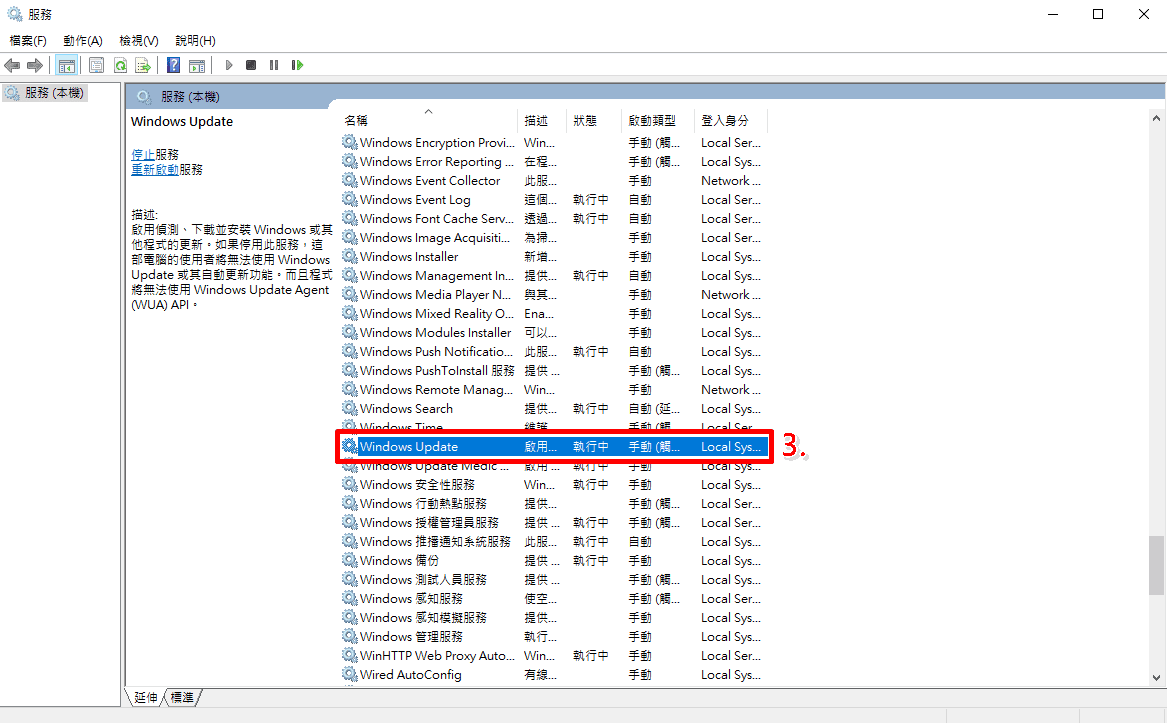The height and width of the screenshot is (723, 1167).
Task: Click the 服務 title bar app icon
Action: tap(14, 14)
